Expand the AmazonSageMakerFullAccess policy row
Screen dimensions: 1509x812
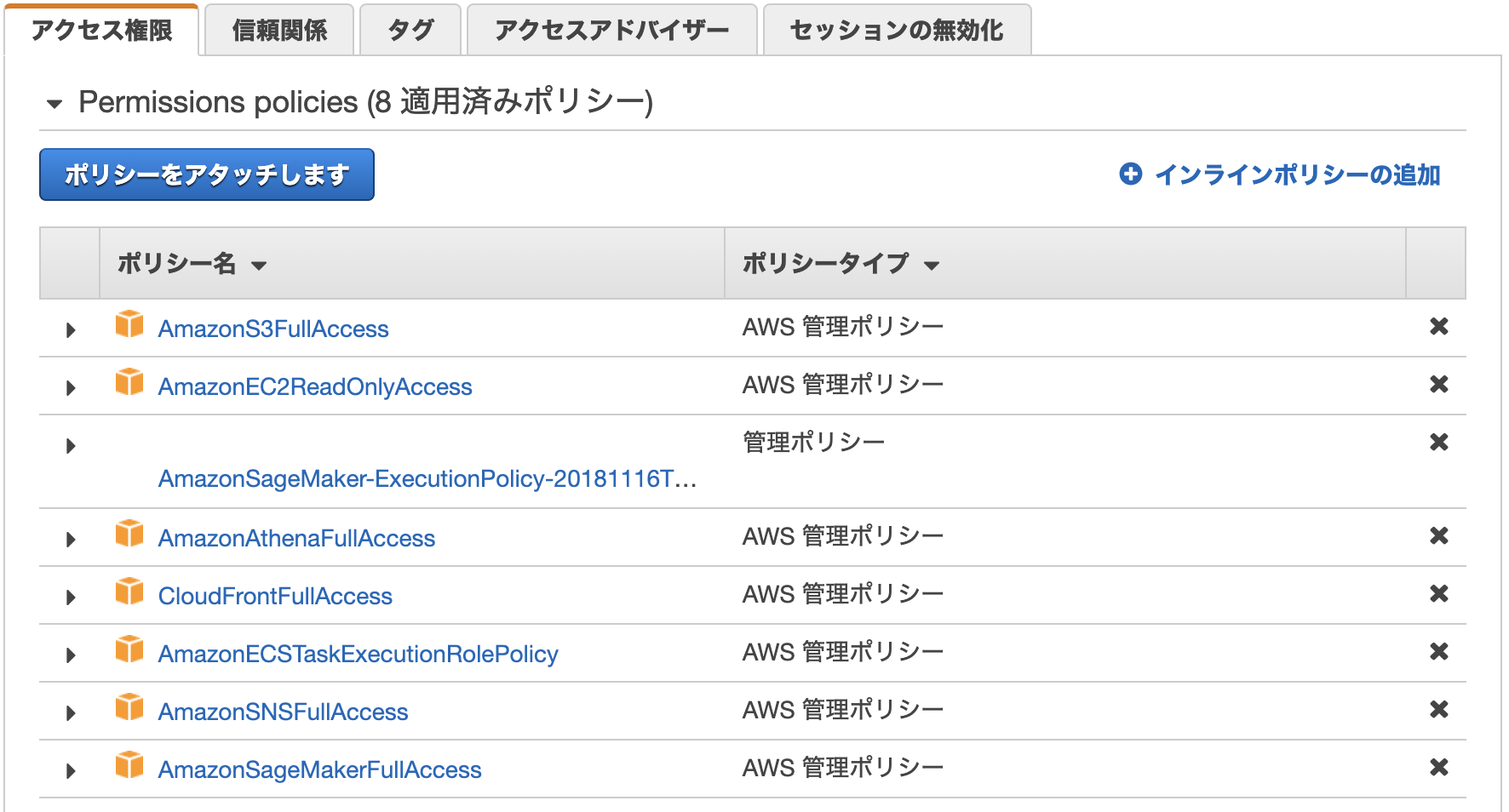pyautogui.click(x=71, y=770)
